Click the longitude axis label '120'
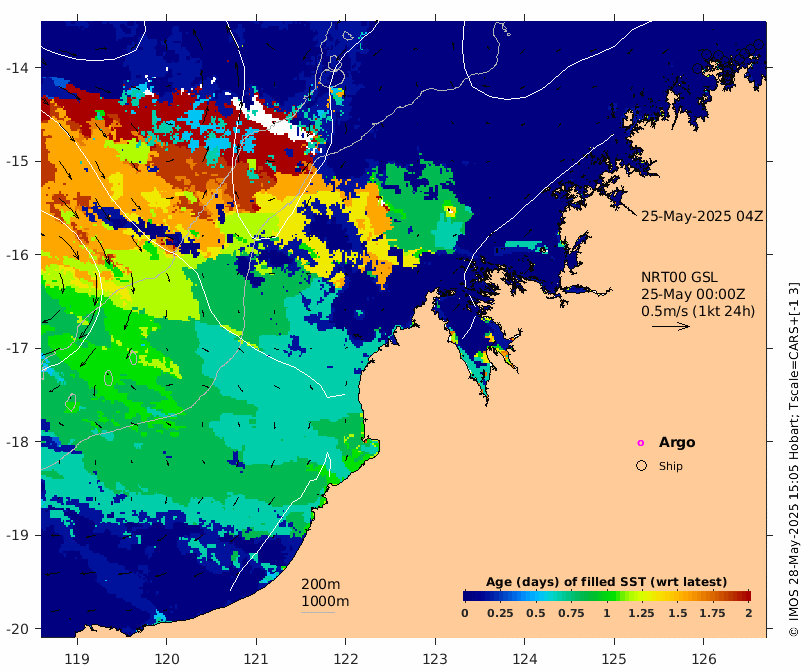810x672 pixels. pos(167,659)
